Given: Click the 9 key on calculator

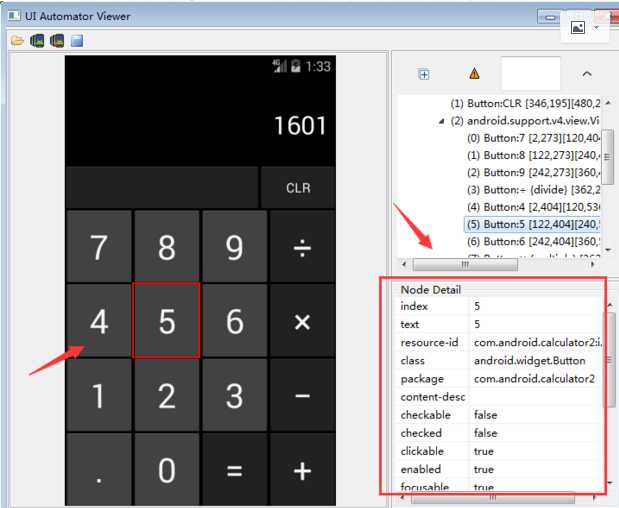Looking at the screenshot, I should pos(234,247).
